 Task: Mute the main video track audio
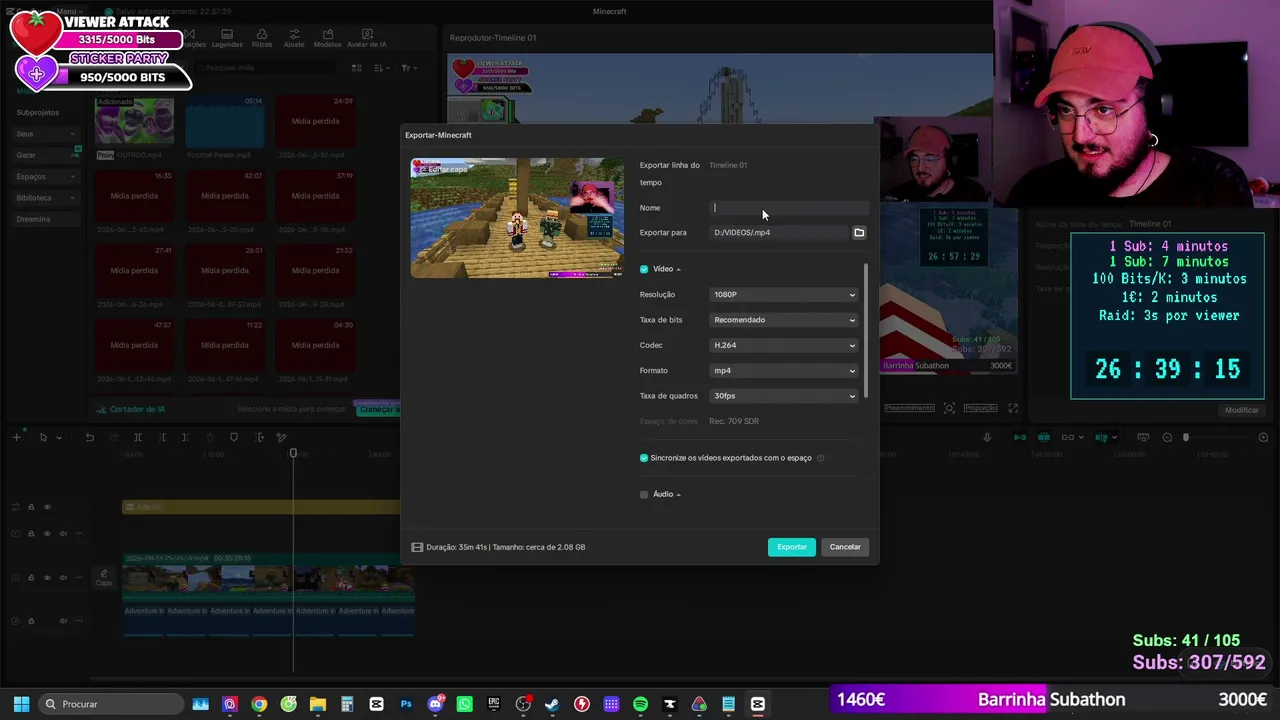tap(63, 577)
